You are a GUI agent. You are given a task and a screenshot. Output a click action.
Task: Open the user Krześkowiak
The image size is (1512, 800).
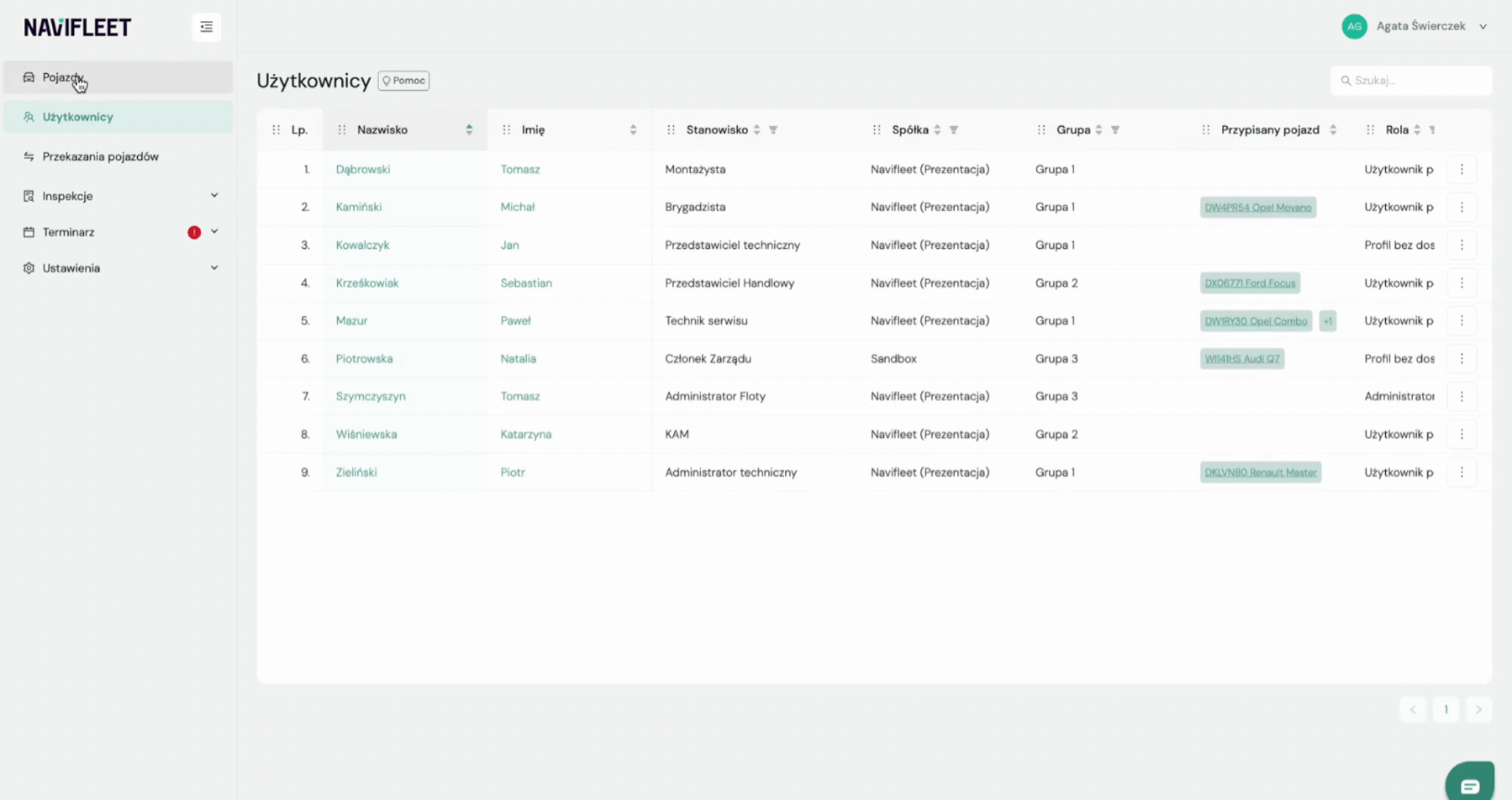(x=367, y=283)
